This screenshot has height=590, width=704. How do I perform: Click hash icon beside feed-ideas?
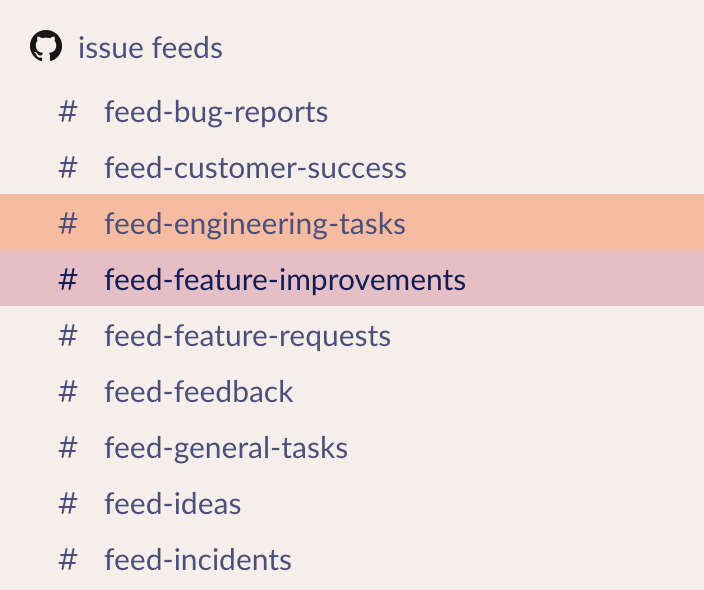68,504
